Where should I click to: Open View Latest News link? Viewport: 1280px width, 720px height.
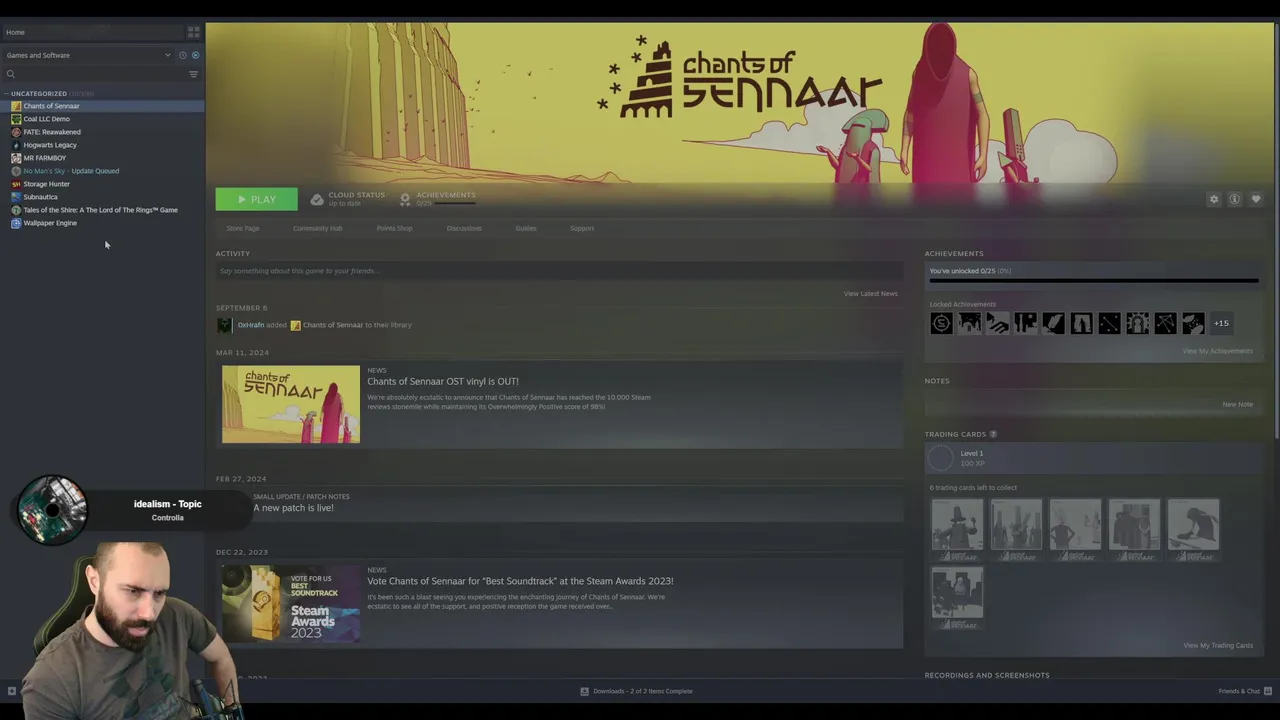pos(870,294)
